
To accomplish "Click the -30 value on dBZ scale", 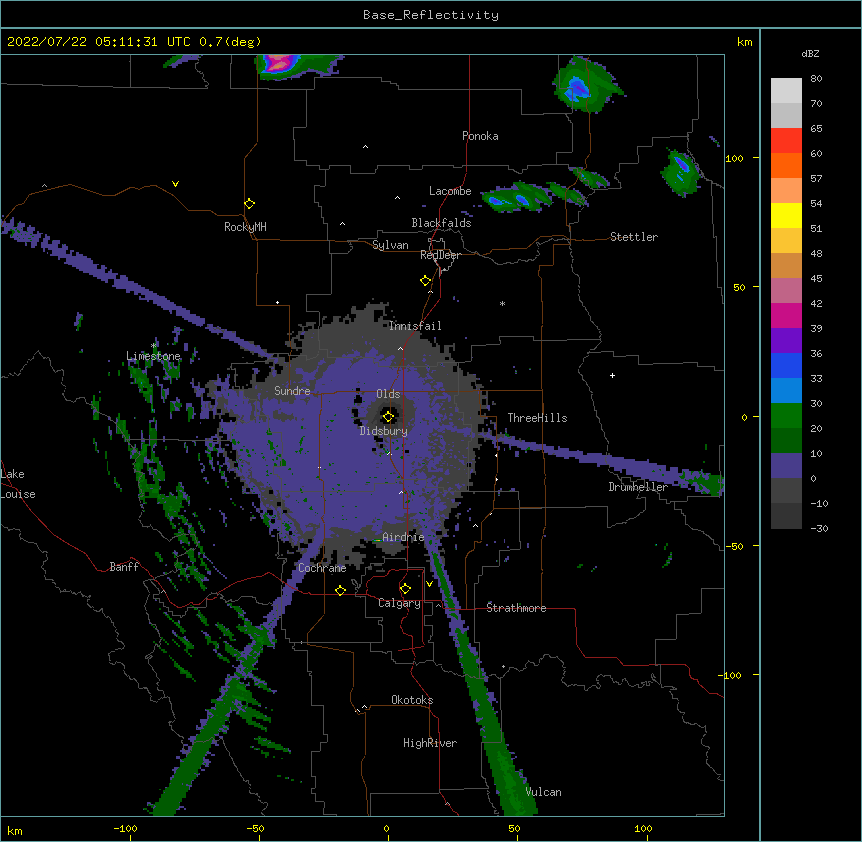I will [x=819, y=529].
